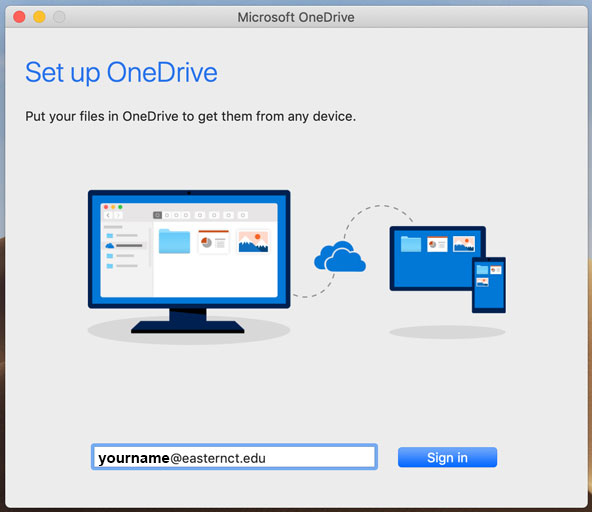
Task: Click the back arrow in illustrated Finder window
Action: click(108, 215)
